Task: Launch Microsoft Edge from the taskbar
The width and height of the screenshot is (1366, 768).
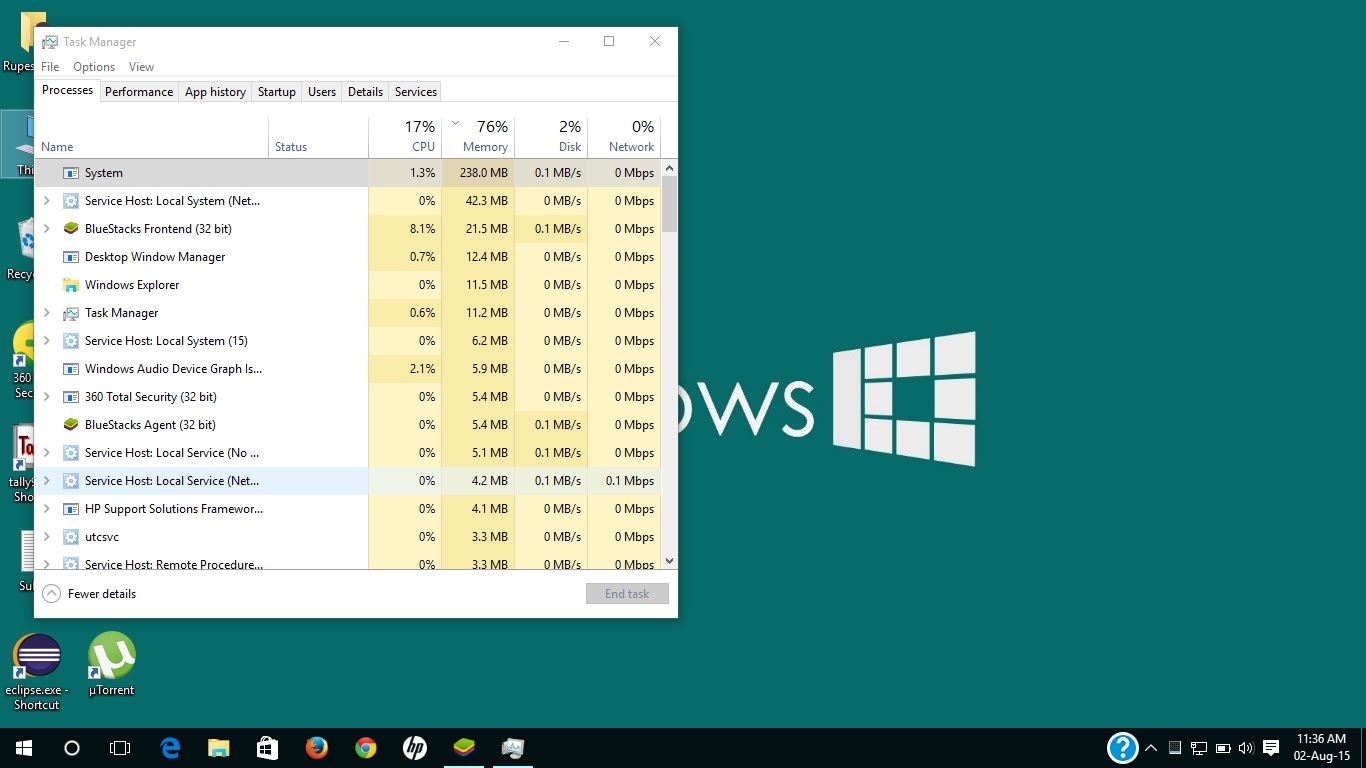Action: (171, 748)
